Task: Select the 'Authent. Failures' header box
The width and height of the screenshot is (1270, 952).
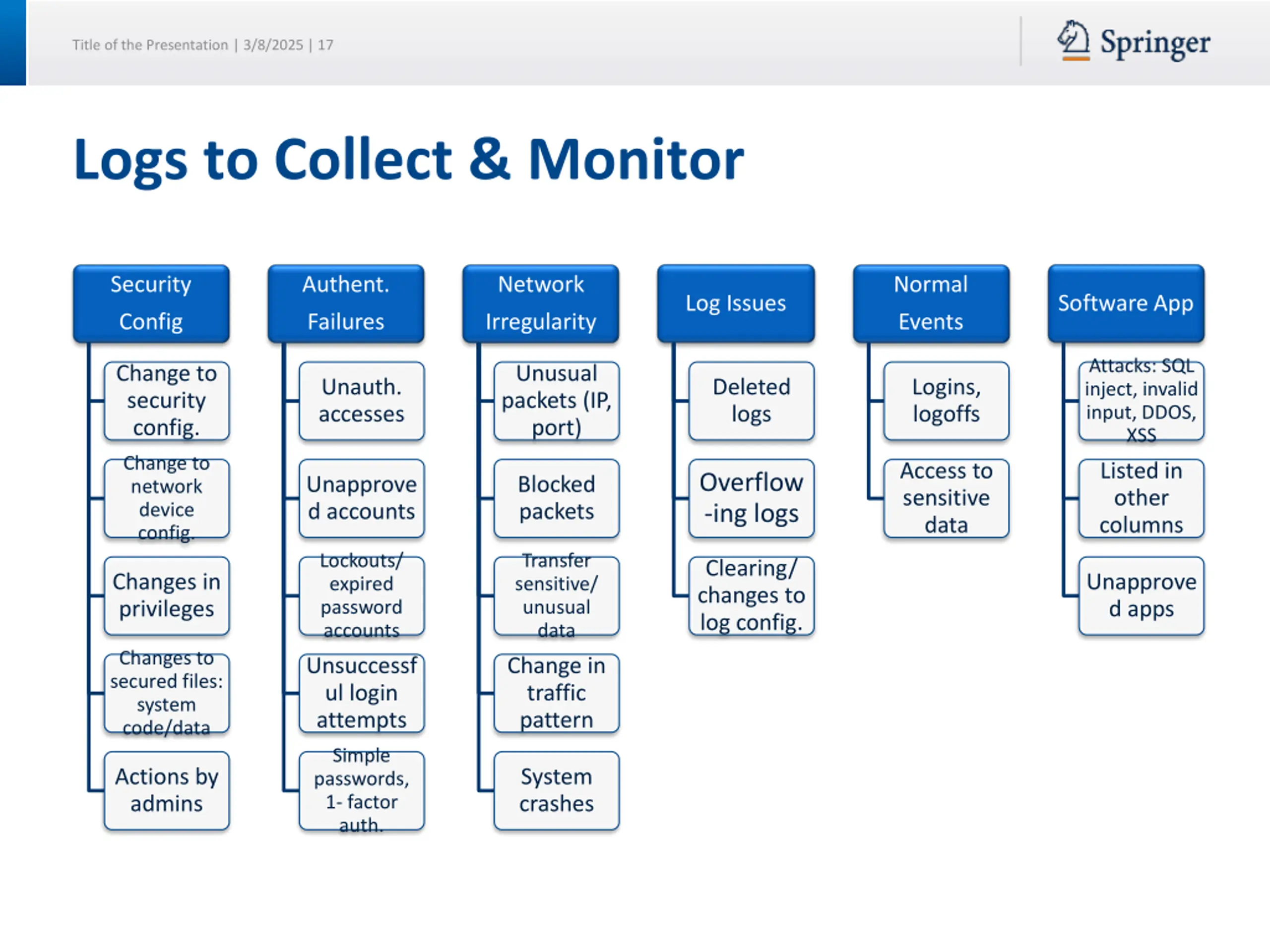Action: (x=346, y=303)
